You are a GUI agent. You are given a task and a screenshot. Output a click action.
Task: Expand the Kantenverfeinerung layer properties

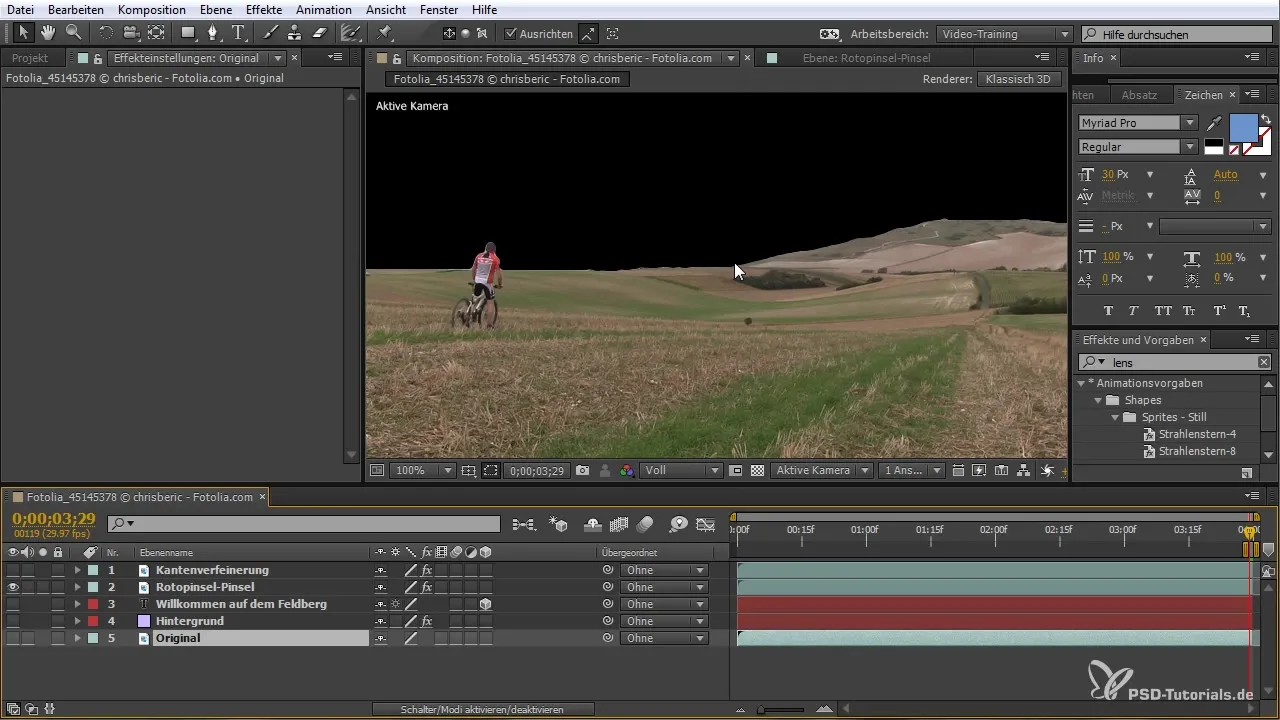[77, 570]
